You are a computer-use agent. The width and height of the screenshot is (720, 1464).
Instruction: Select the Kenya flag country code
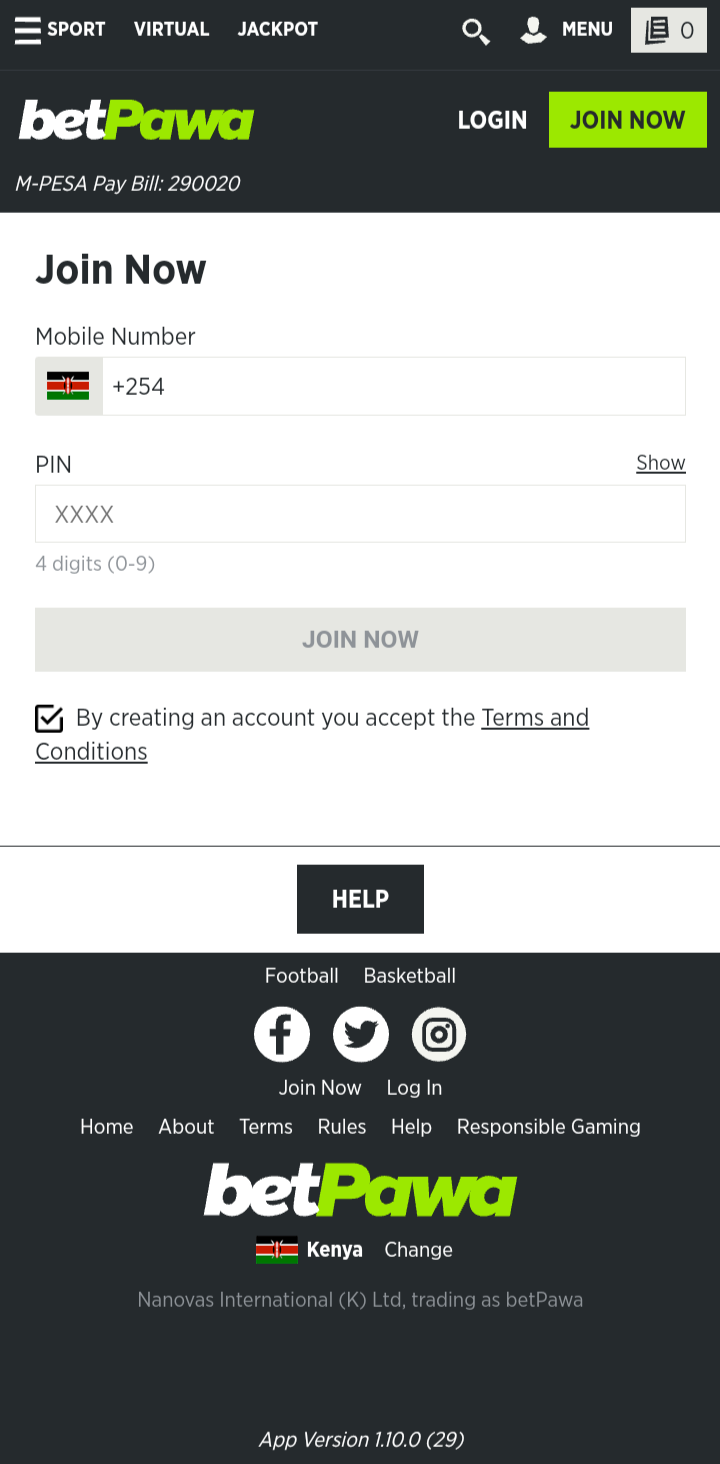tap(68, 386)
